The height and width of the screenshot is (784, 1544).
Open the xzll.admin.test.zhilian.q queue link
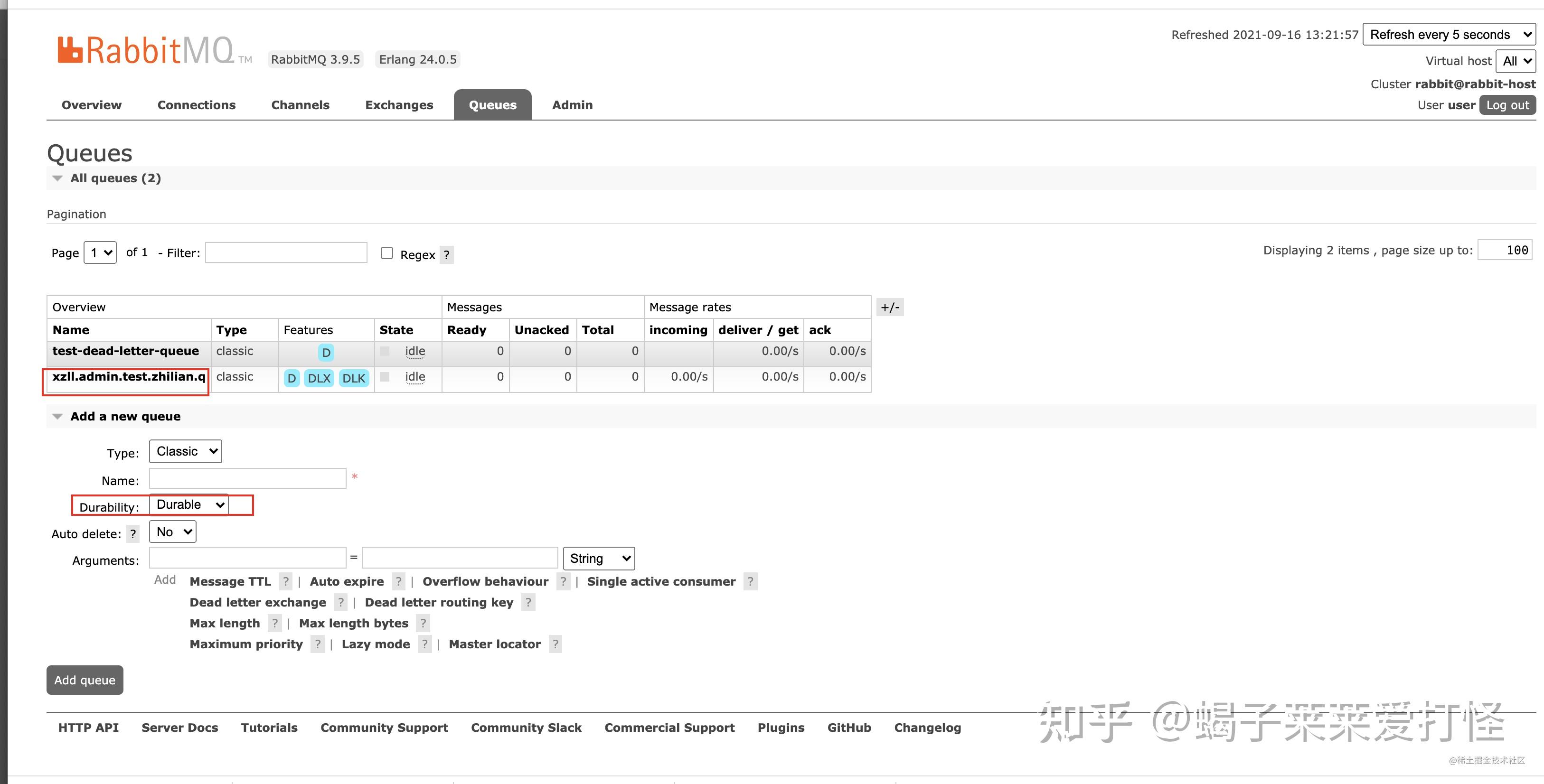[x=128, y=377]
